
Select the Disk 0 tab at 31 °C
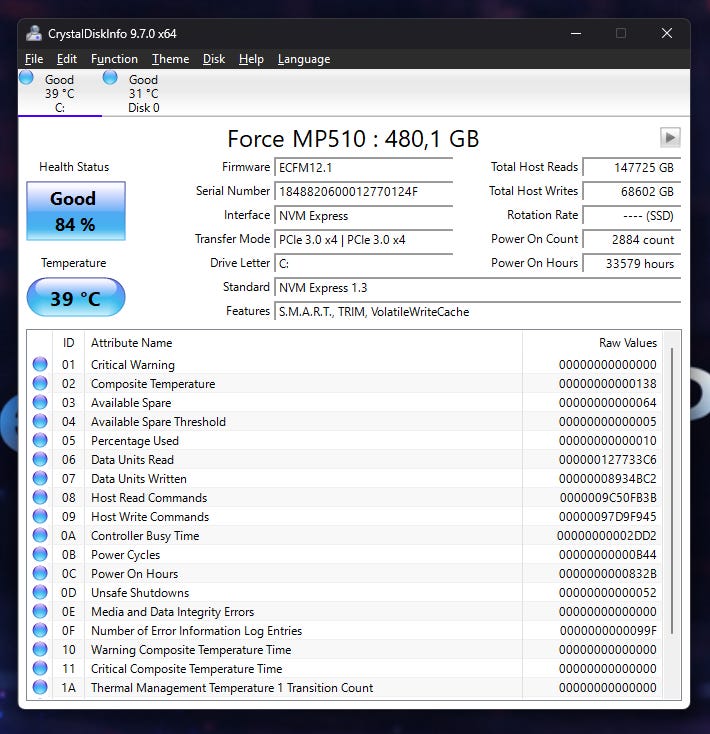tap(144, 94)
